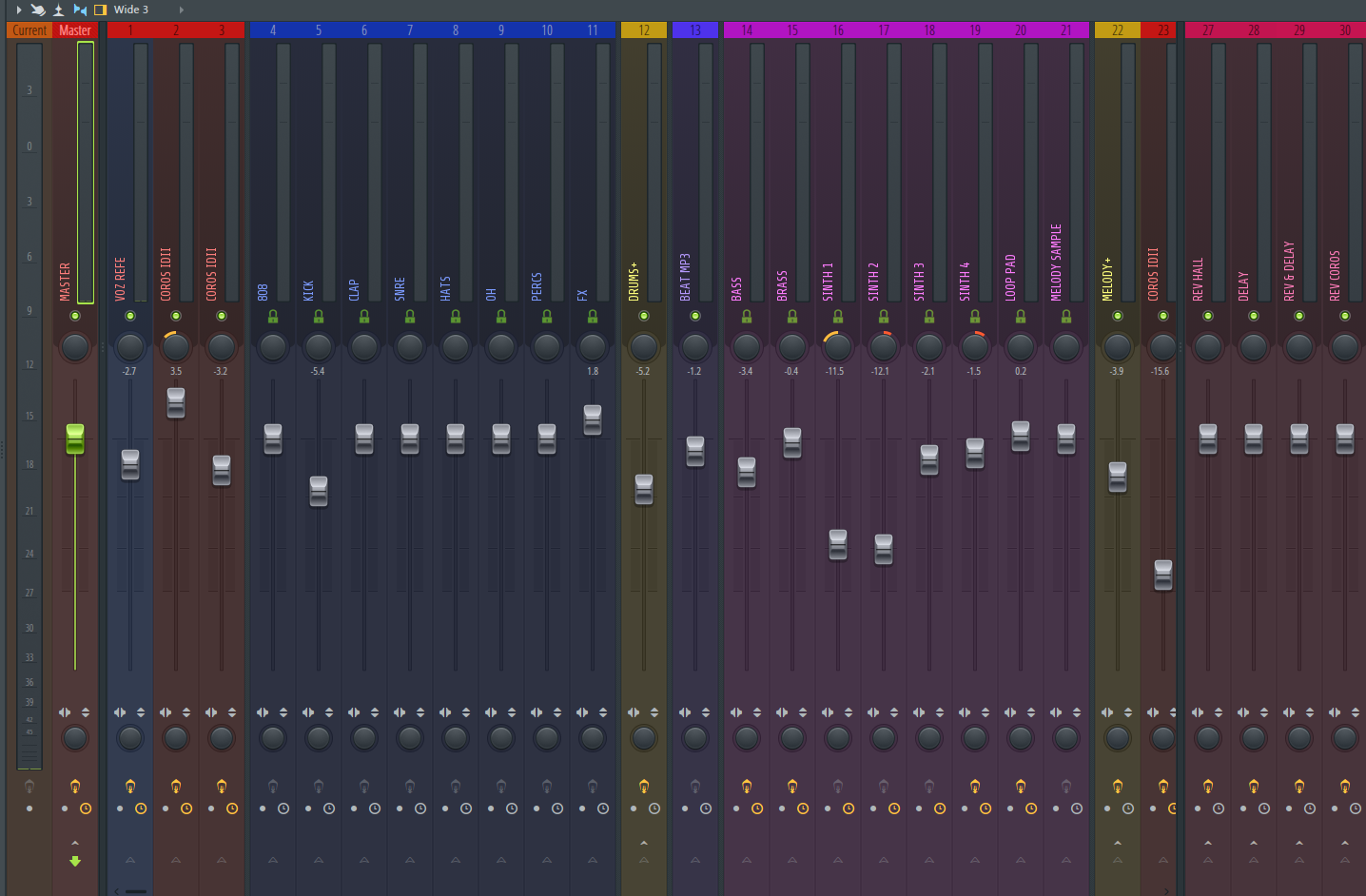
Task: Click the green Master output routing arrow
Action: click(75, 862)
